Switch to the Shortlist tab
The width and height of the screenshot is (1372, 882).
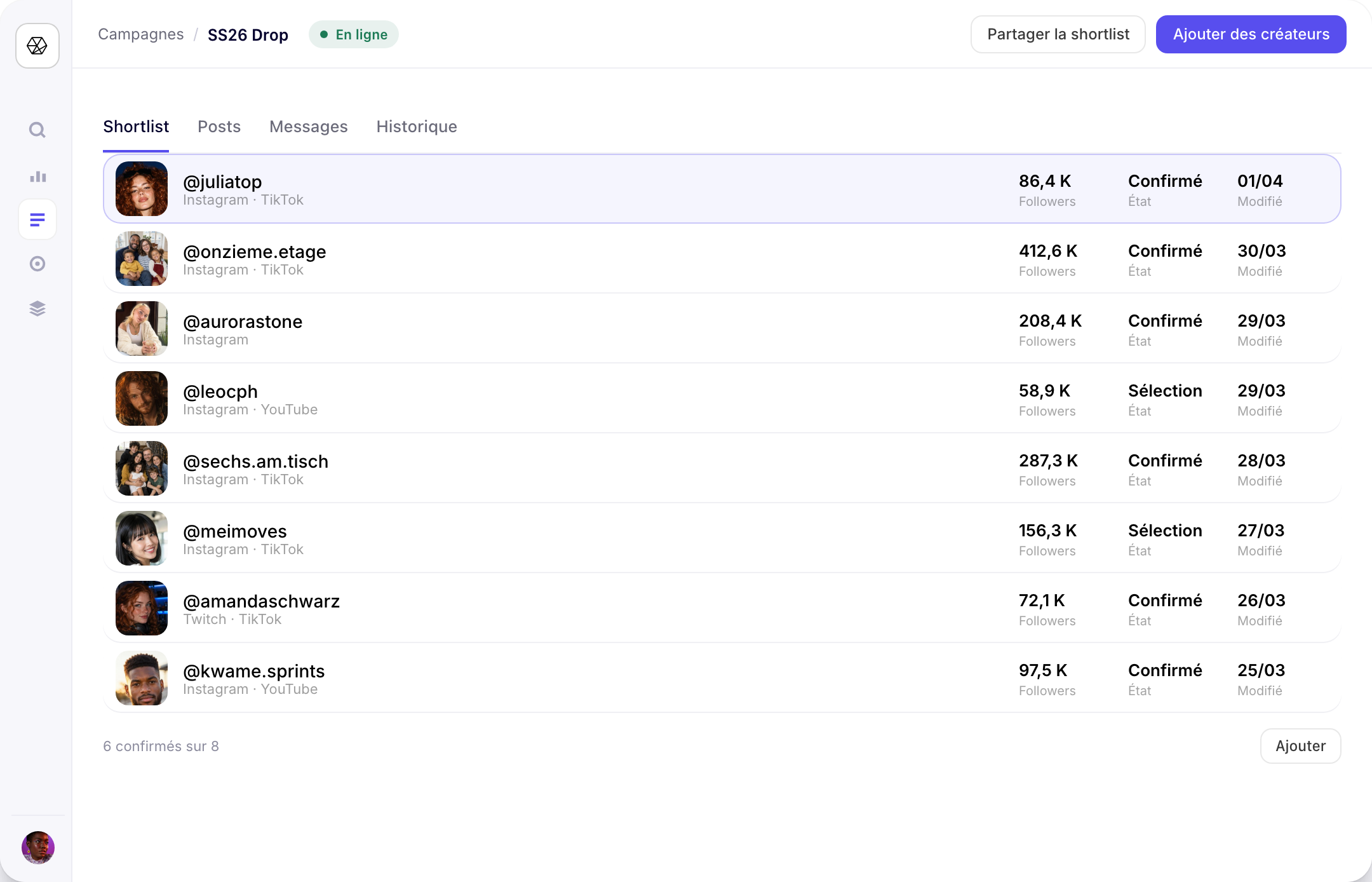(x=136, y=126)
